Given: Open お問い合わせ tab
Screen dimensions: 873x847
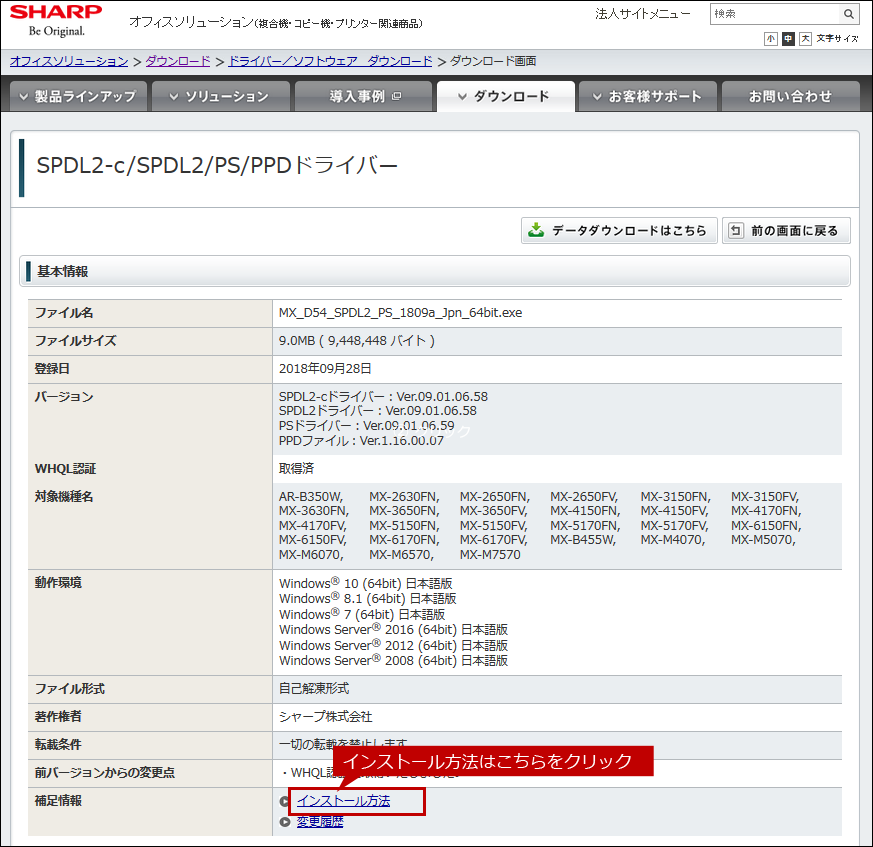Looking at the screenshot, I should coord(791,96).
